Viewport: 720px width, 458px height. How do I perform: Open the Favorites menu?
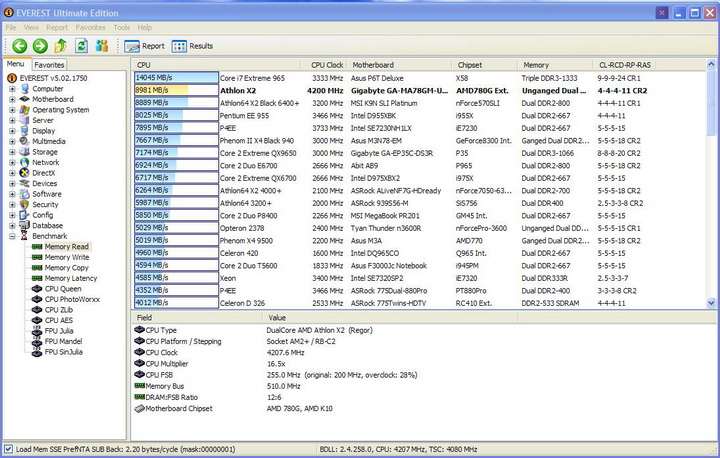(x=90, y=28)
